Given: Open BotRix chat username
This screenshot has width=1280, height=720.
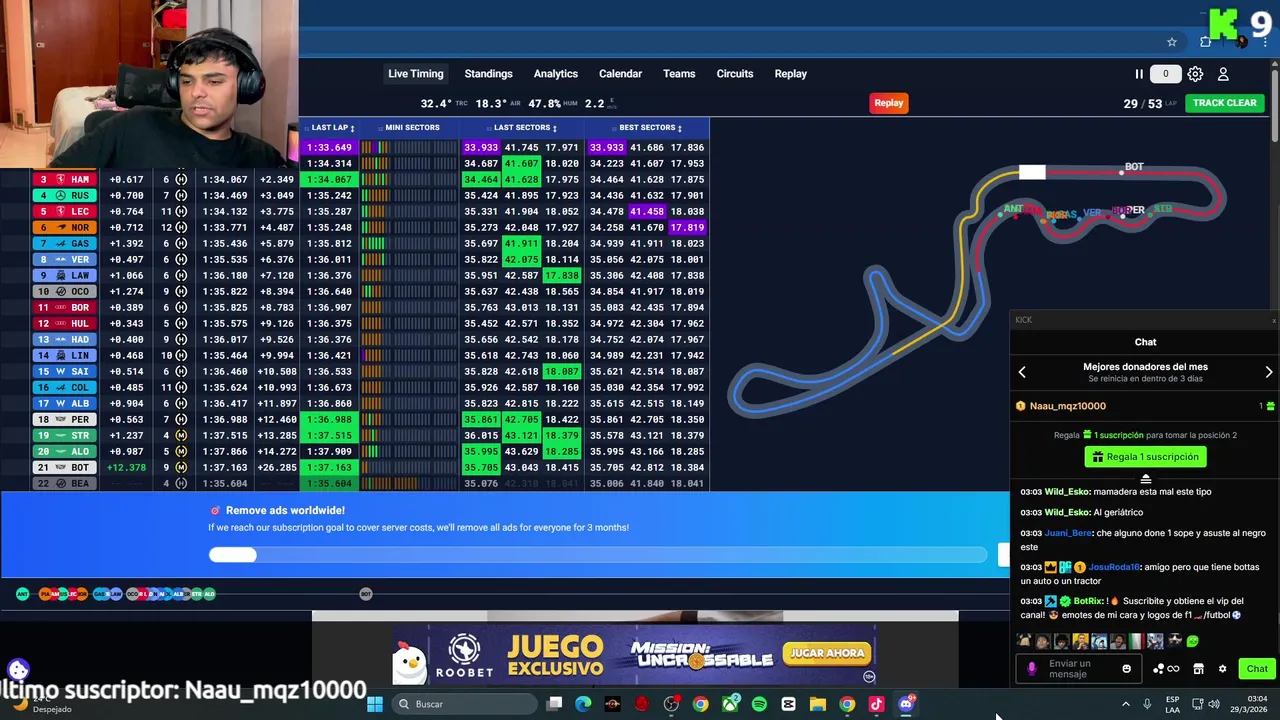Looking at the screenshot, I should pos(1088,601).
